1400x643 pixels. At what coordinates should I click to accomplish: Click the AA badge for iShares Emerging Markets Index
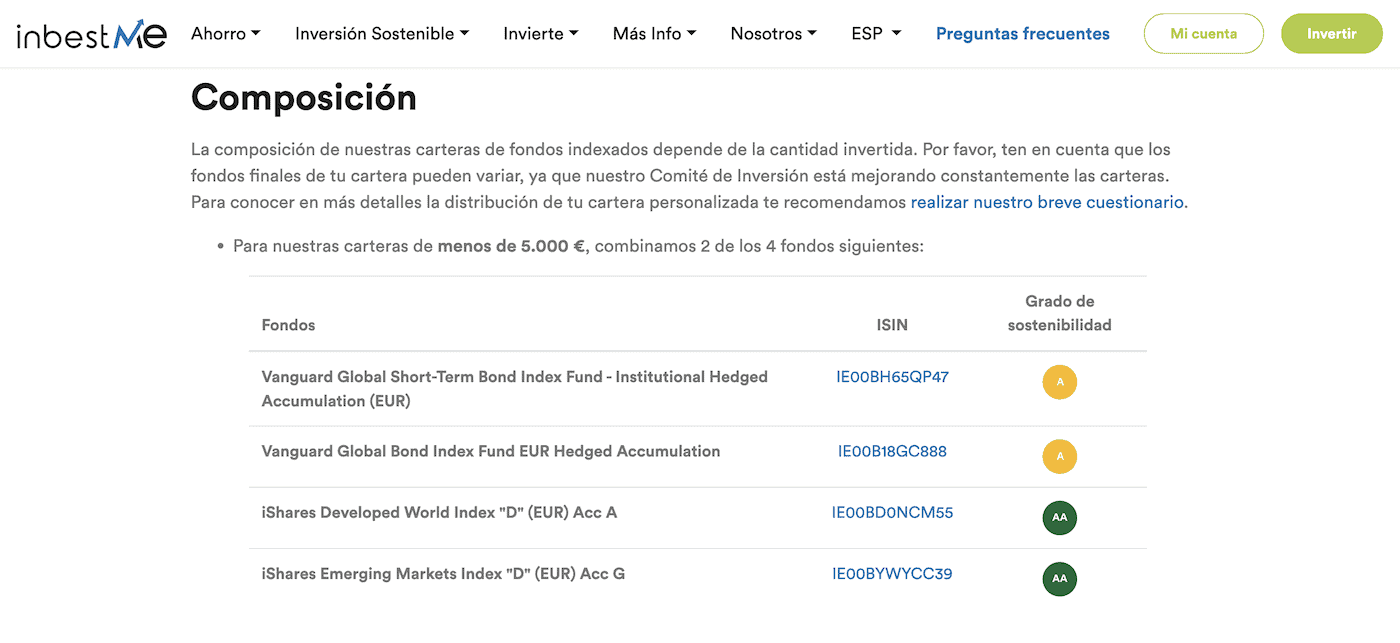pos(1060,579)
